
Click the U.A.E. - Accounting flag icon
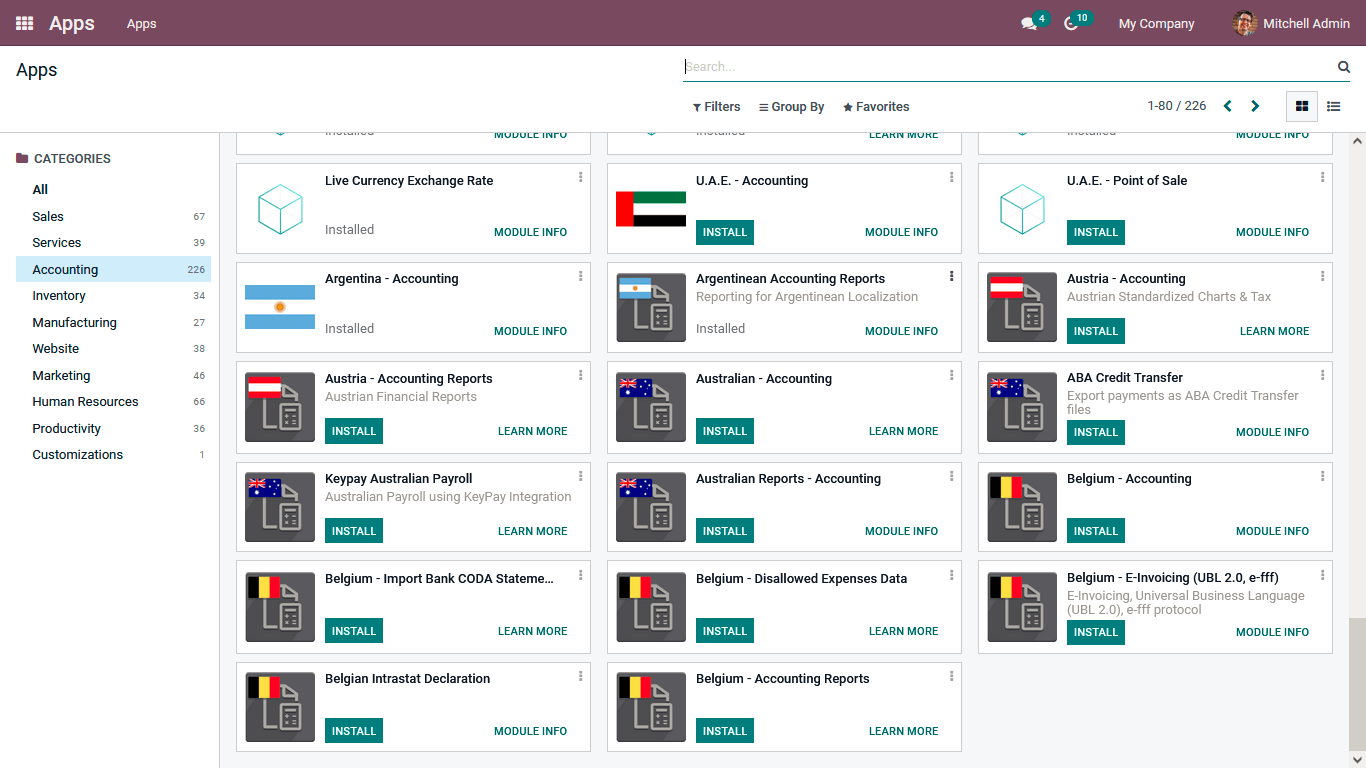tap(651, 209)
